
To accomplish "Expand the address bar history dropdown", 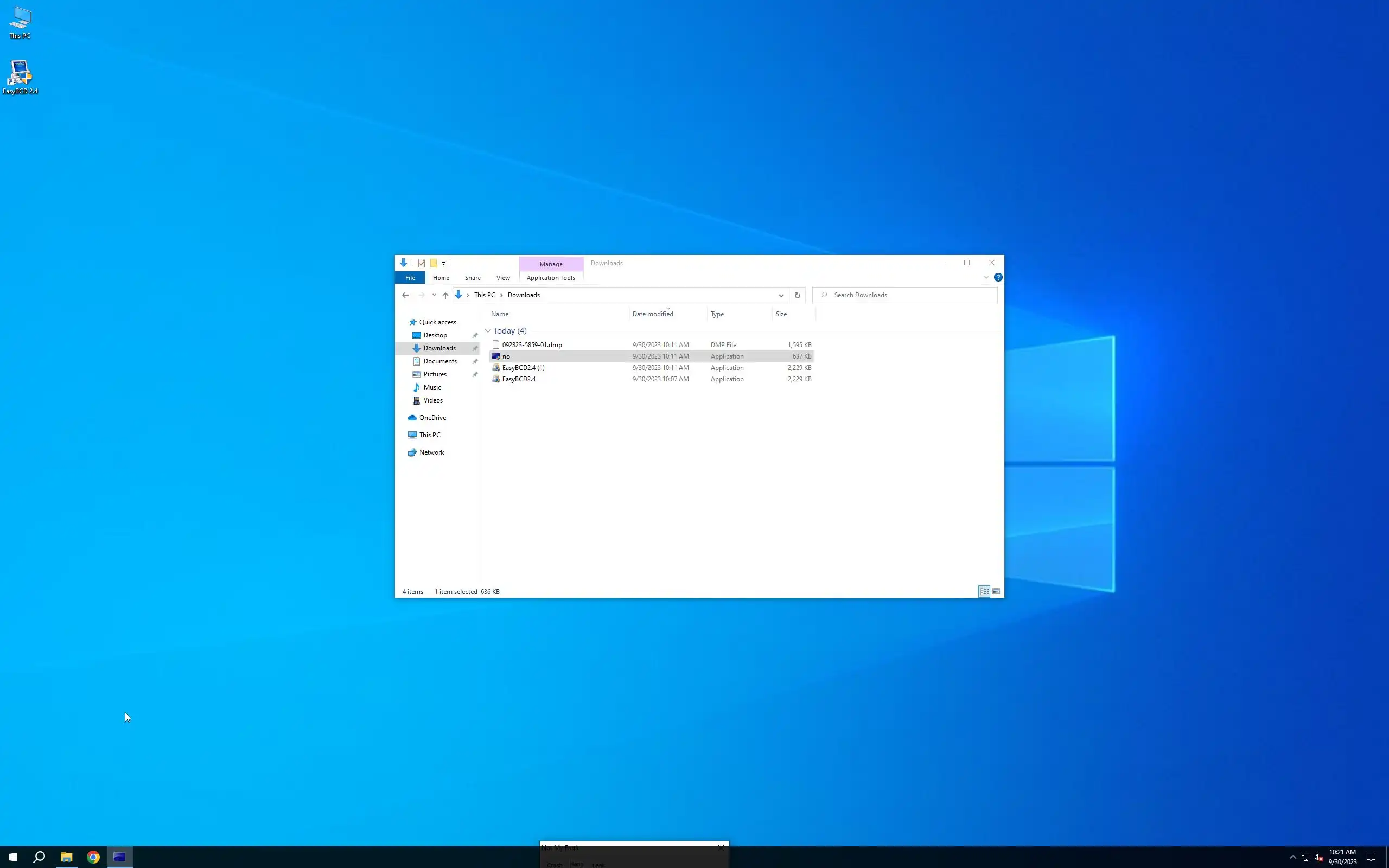I will pyautogui.click(x=781, y=295).
